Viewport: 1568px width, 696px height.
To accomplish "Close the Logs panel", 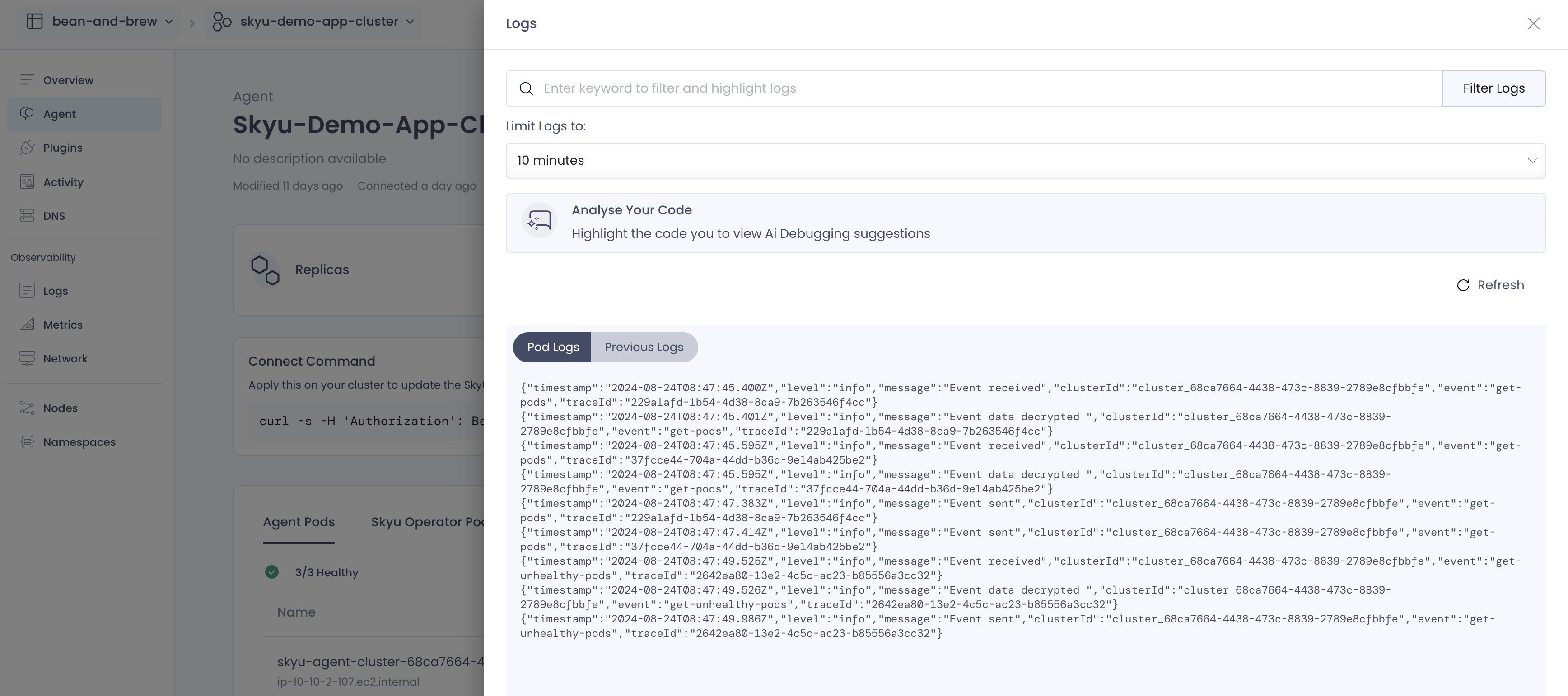I will (x=1533, y=24).
